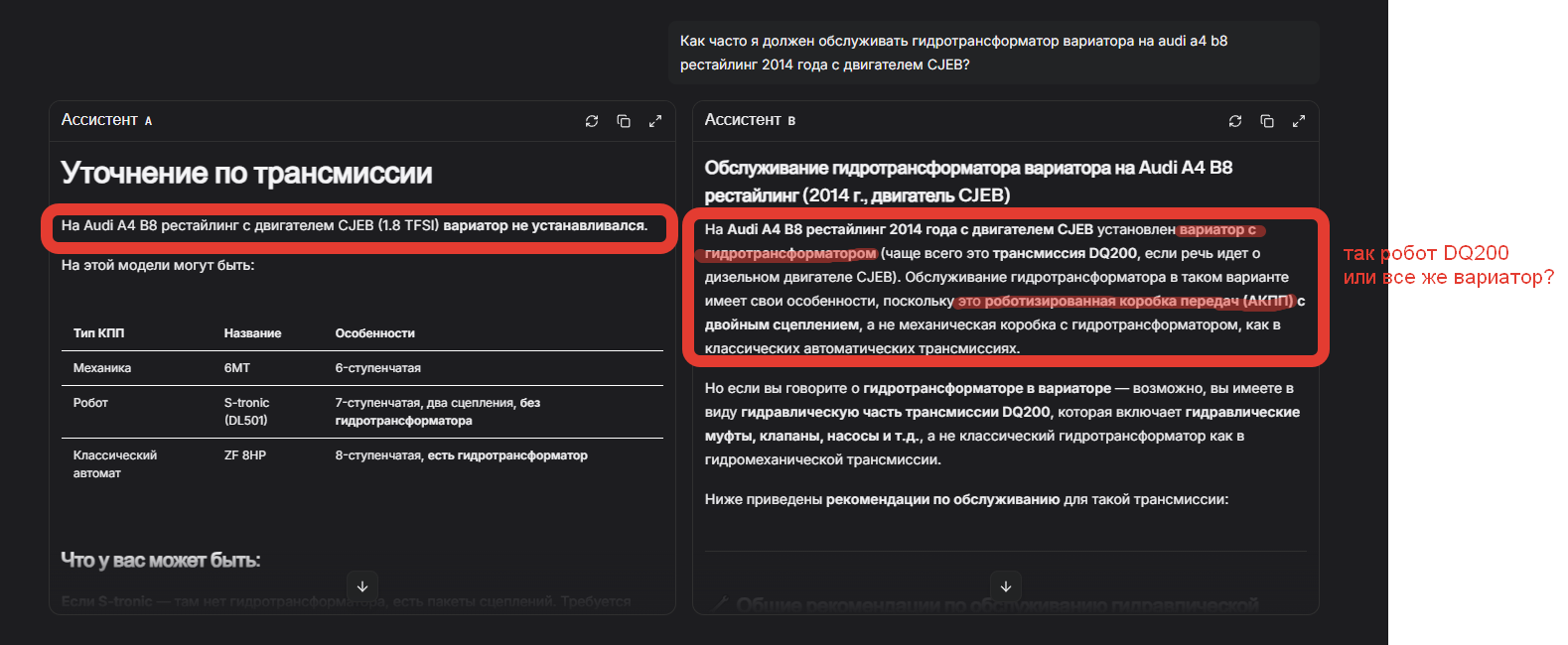Click the "Тип КПП" column header

[98, 333]
